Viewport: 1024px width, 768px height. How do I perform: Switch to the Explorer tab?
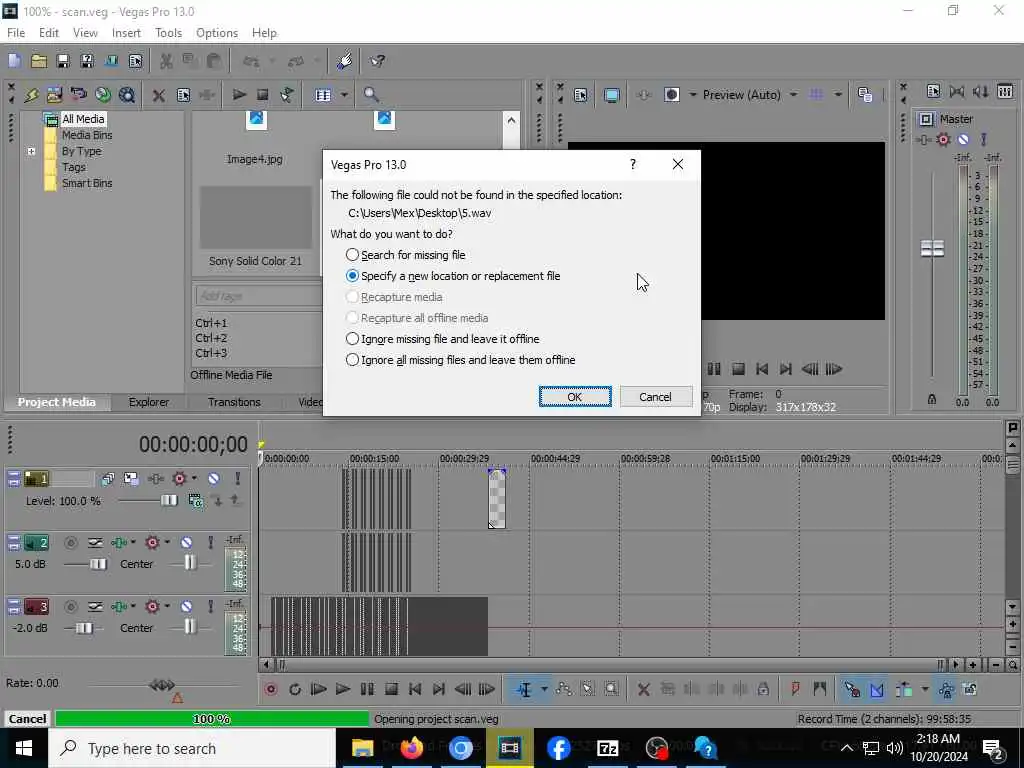[x=149, y=402]
